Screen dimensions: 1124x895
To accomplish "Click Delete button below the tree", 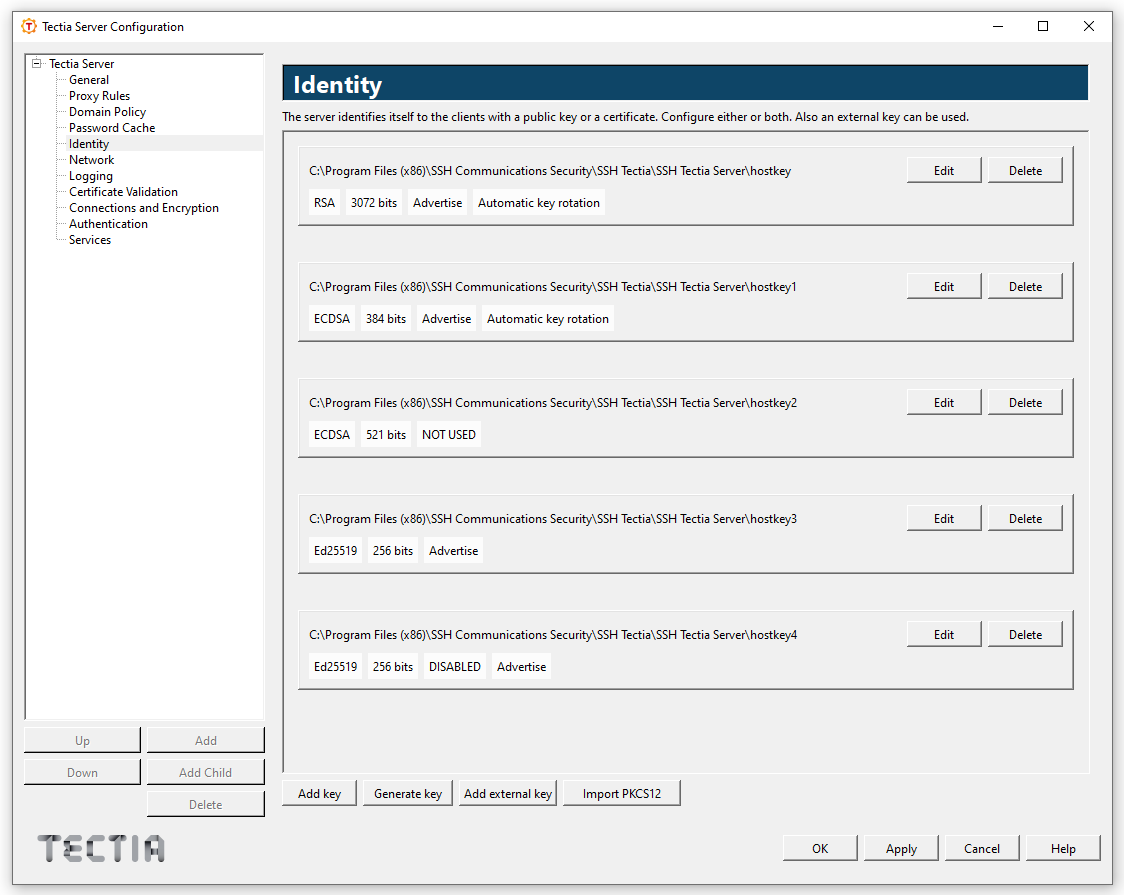I will tap(206, 805).
